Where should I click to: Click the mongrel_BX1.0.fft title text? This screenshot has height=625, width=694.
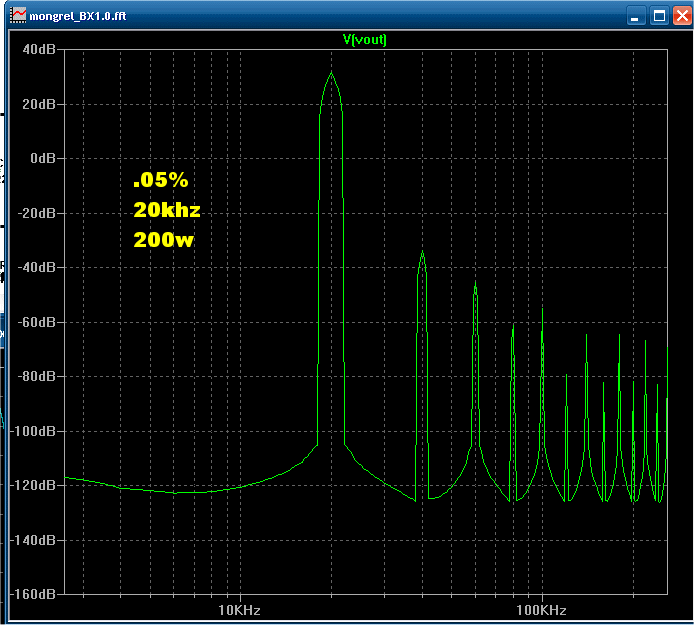click(x=78, y=16)
